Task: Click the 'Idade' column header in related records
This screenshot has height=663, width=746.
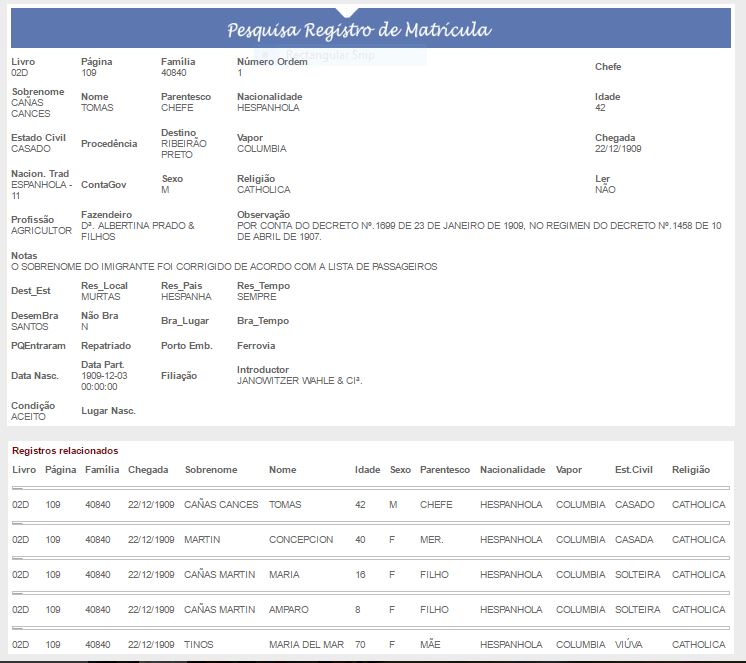Action: [367, 470]
